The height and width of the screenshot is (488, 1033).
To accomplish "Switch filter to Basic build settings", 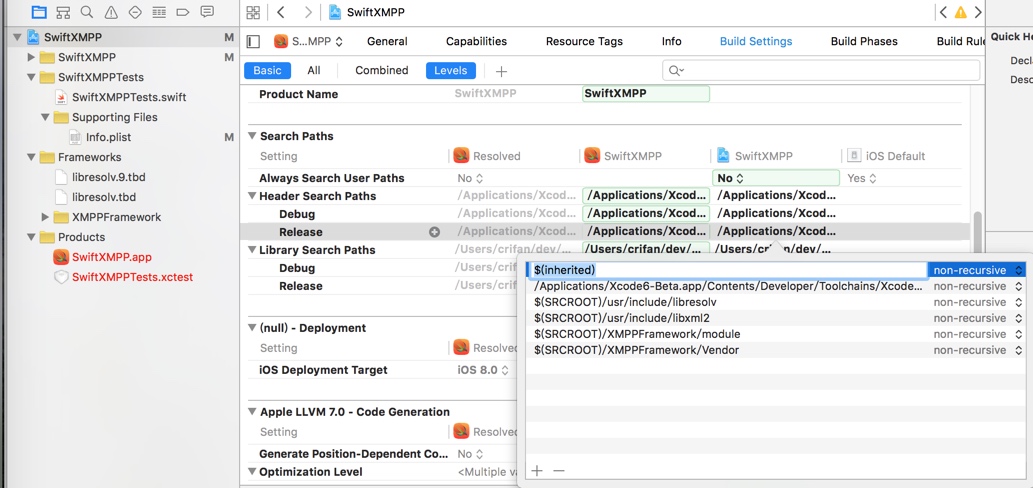I will point(267,71).
